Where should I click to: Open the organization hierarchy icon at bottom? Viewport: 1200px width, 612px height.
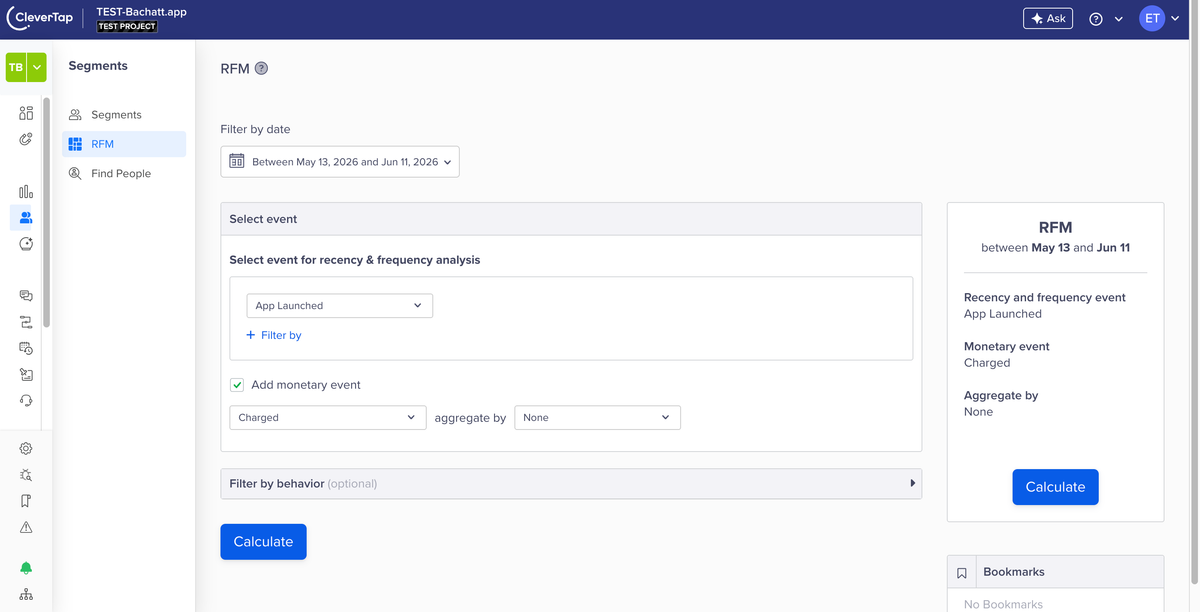26,594
